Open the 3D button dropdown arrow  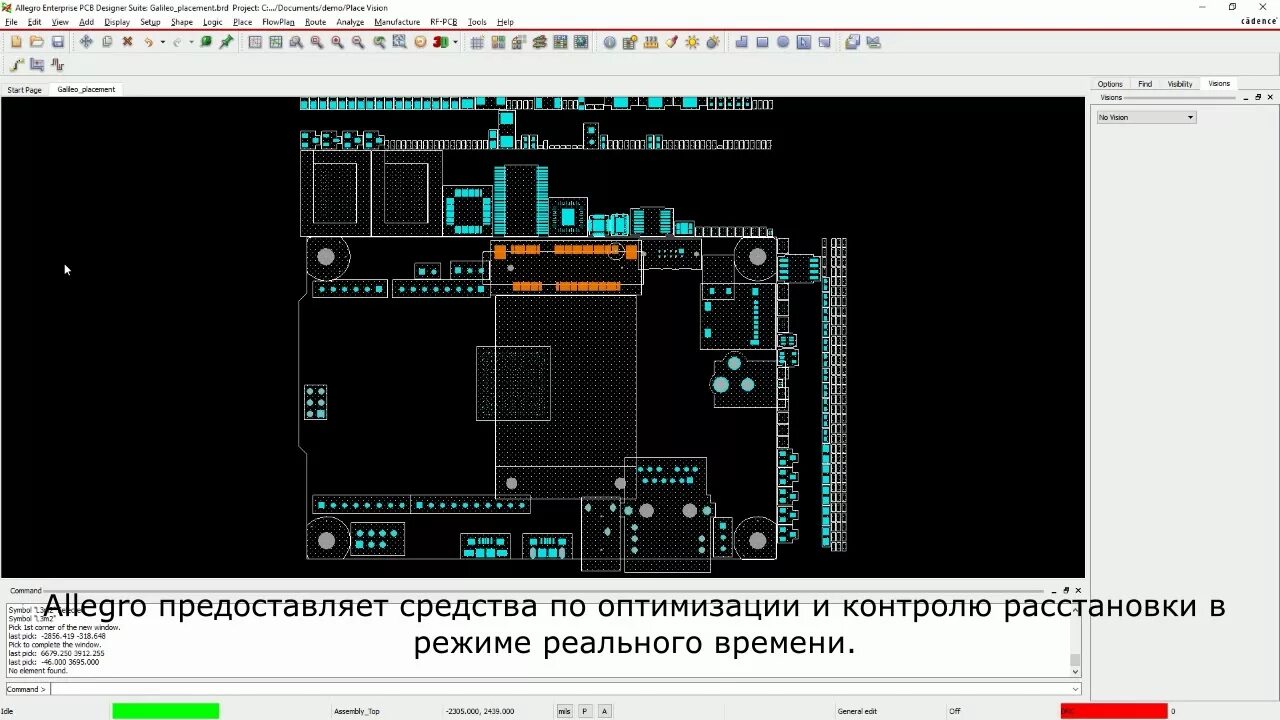tap(456, 42)
